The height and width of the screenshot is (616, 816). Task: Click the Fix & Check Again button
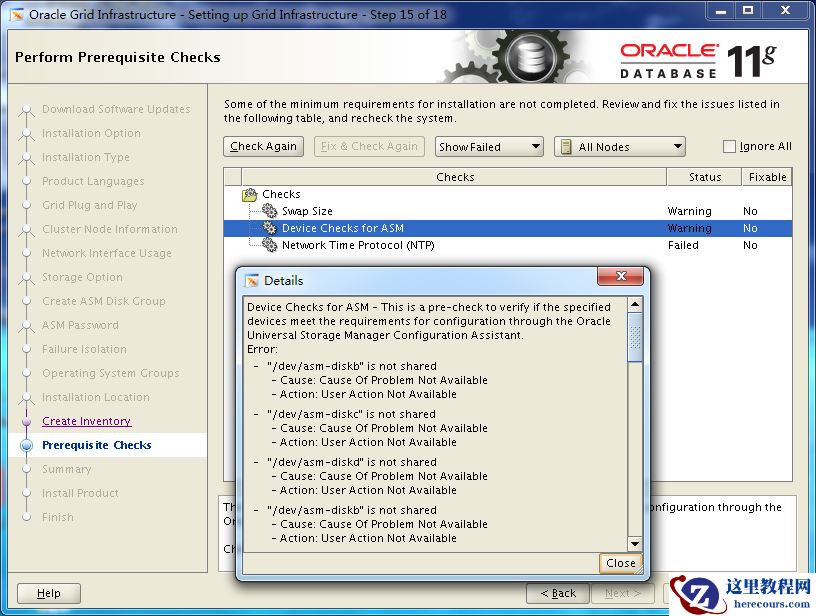click(x=369, y=146)
